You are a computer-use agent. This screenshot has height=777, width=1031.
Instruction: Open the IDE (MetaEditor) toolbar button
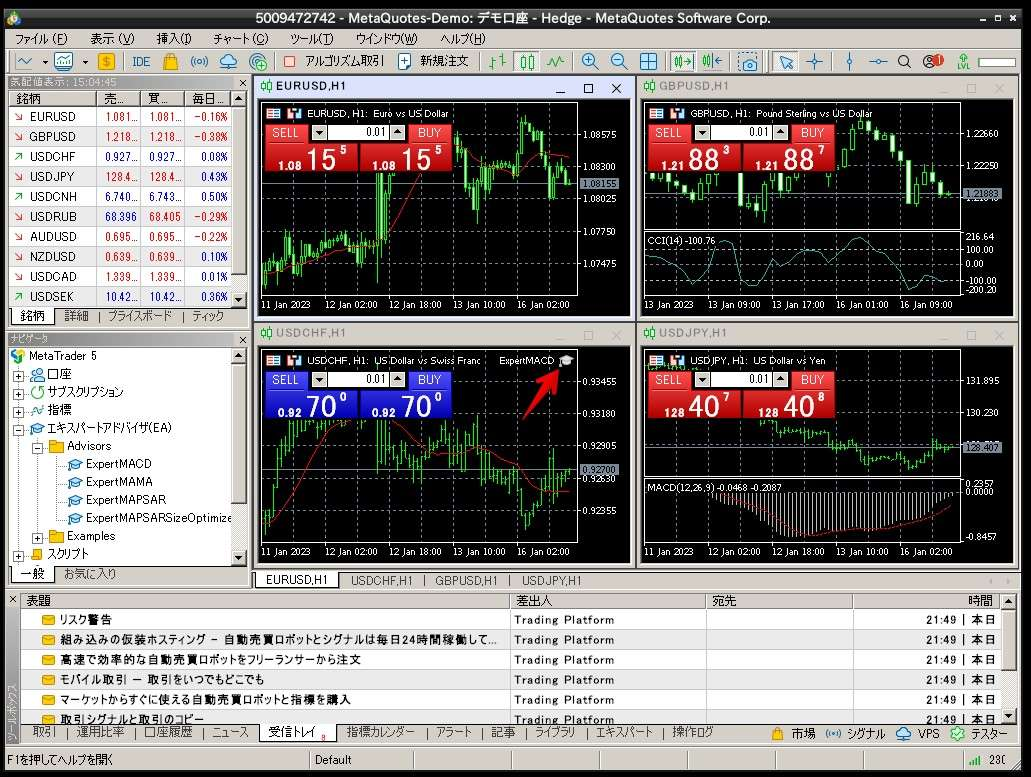pyautogui.click(x=141, y=62)
